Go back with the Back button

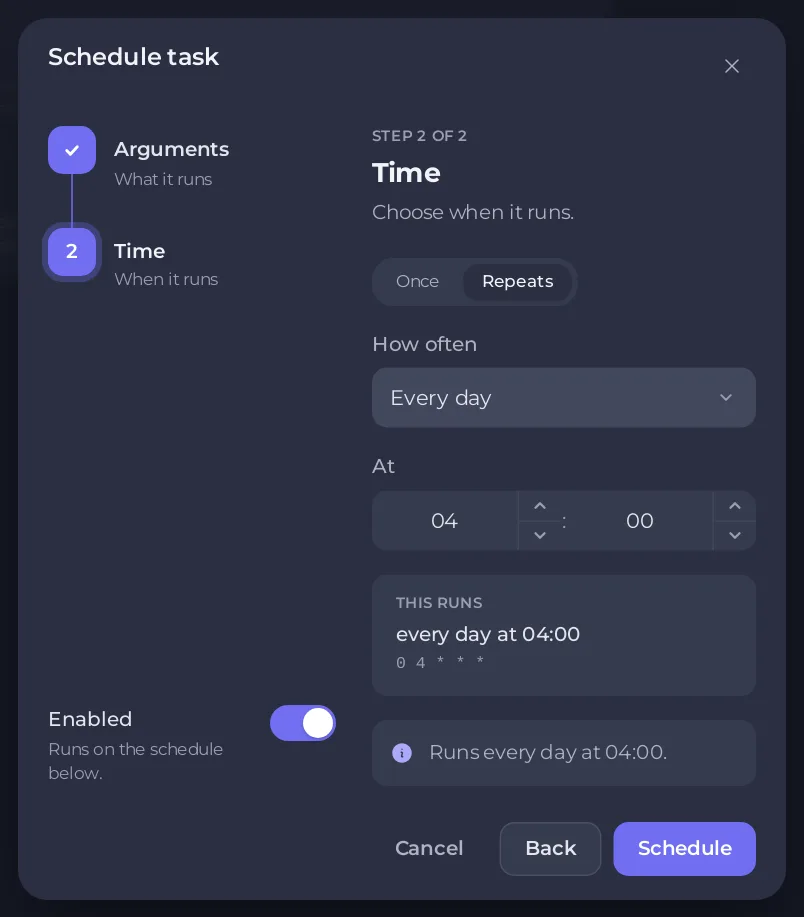coord(550,849)
